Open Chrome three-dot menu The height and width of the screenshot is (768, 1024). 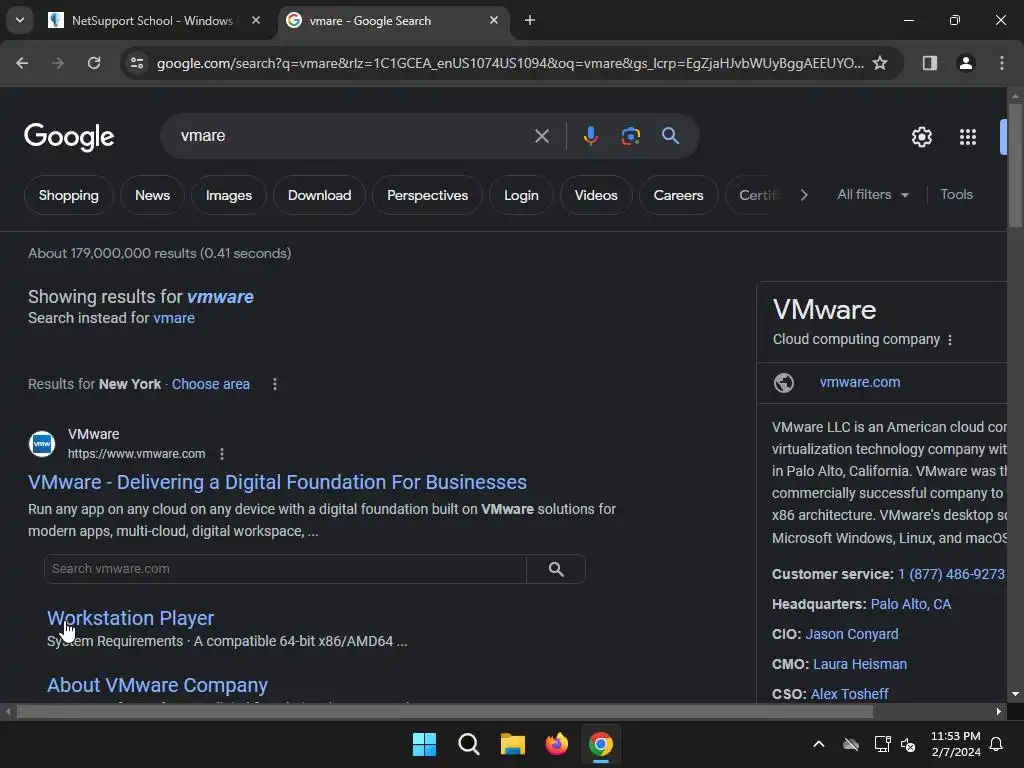(1001, 63)
